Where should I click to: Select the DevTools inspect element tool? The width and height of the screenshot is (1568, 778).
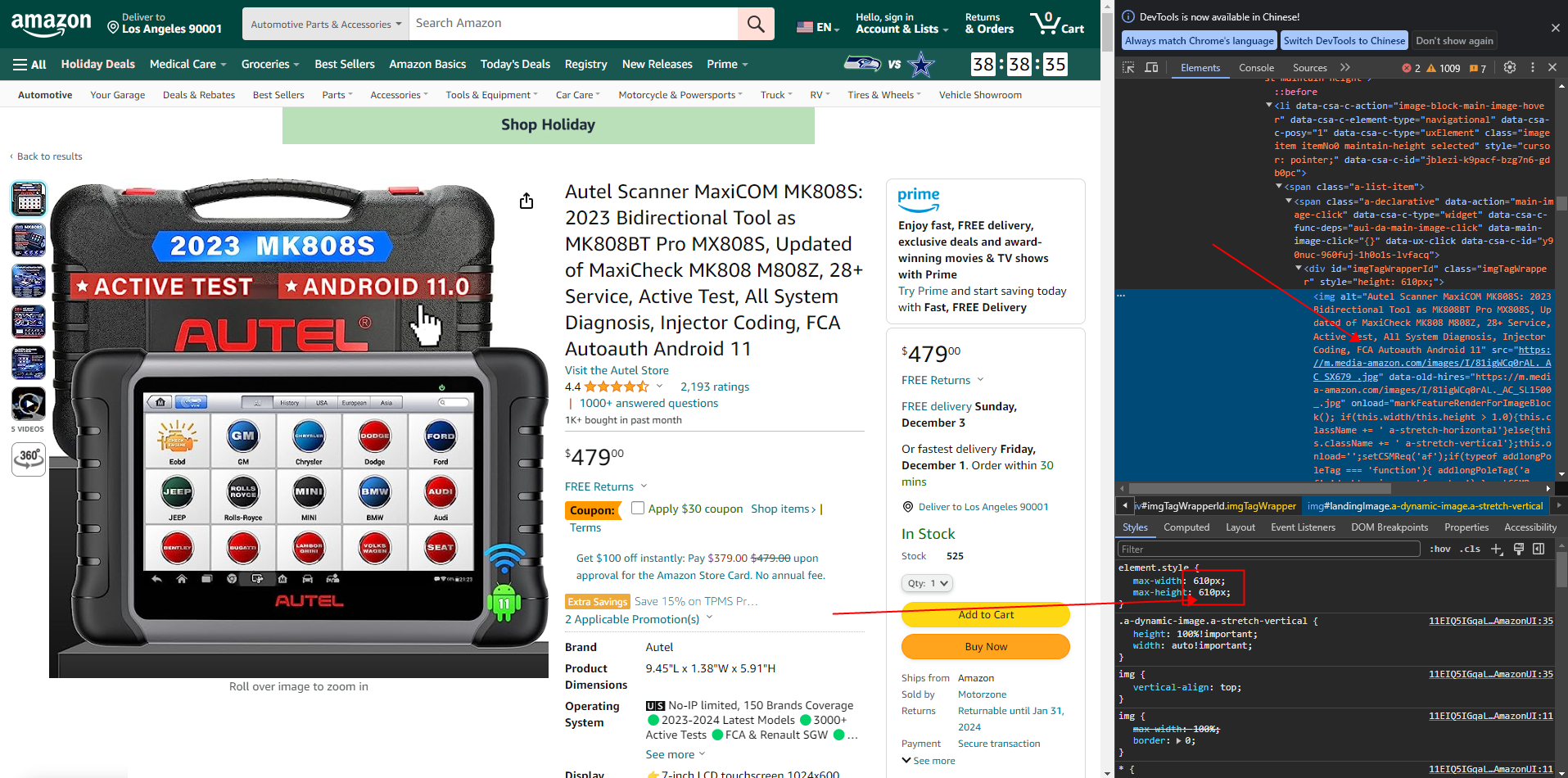point(1128,67)
